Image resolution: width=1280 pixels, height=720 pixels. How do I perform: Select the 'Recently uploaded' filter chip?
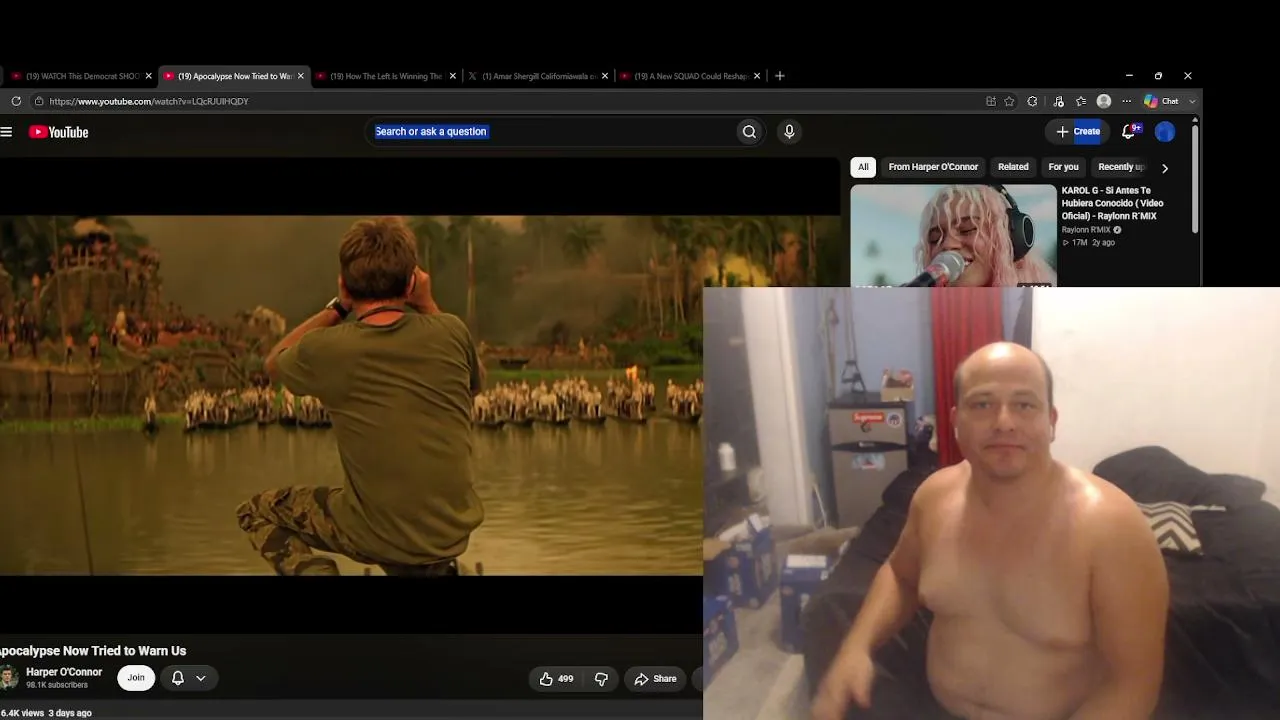pos(1120,167)
